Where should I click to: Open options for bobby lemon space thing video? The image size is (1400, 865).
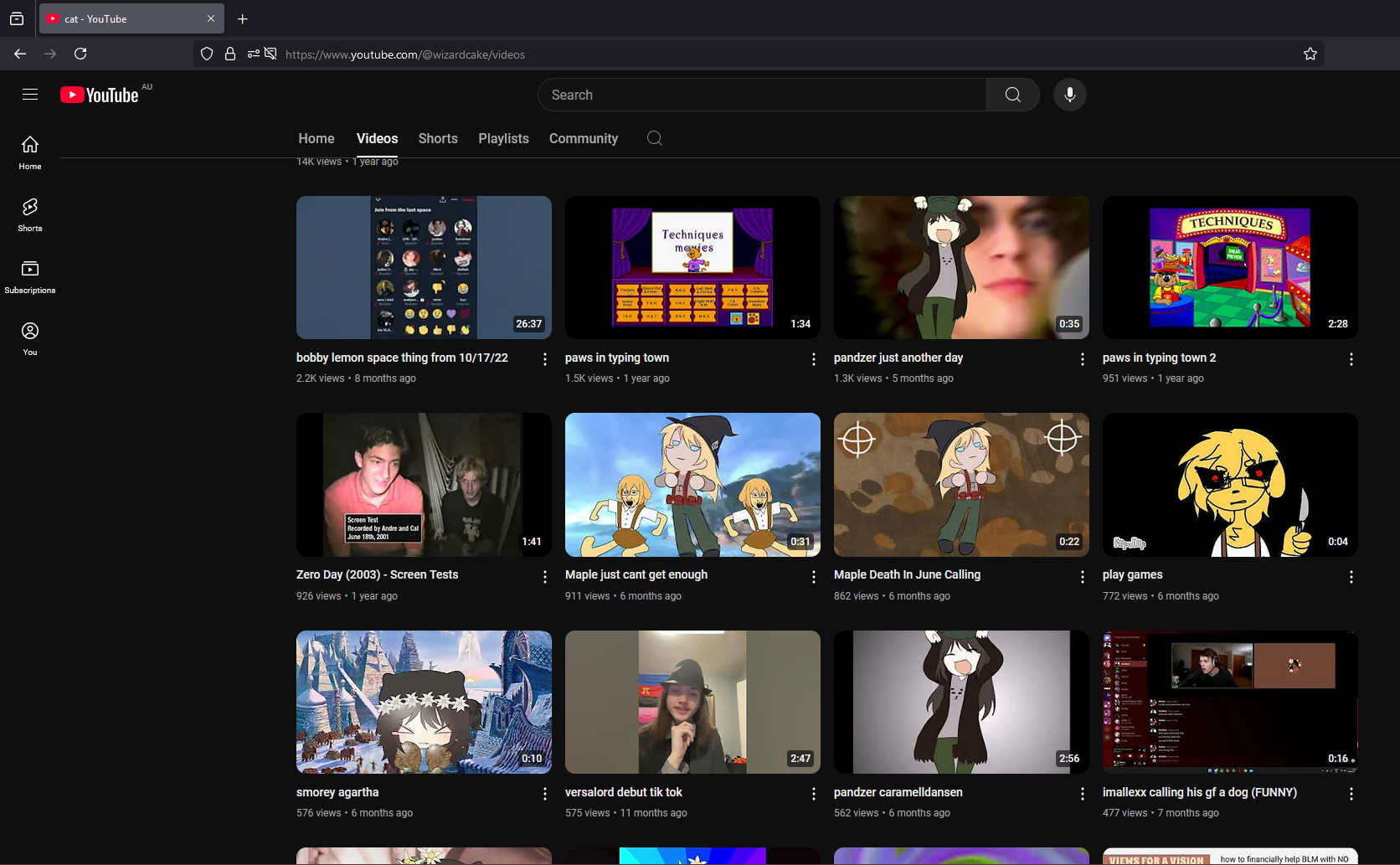point(545,359)
